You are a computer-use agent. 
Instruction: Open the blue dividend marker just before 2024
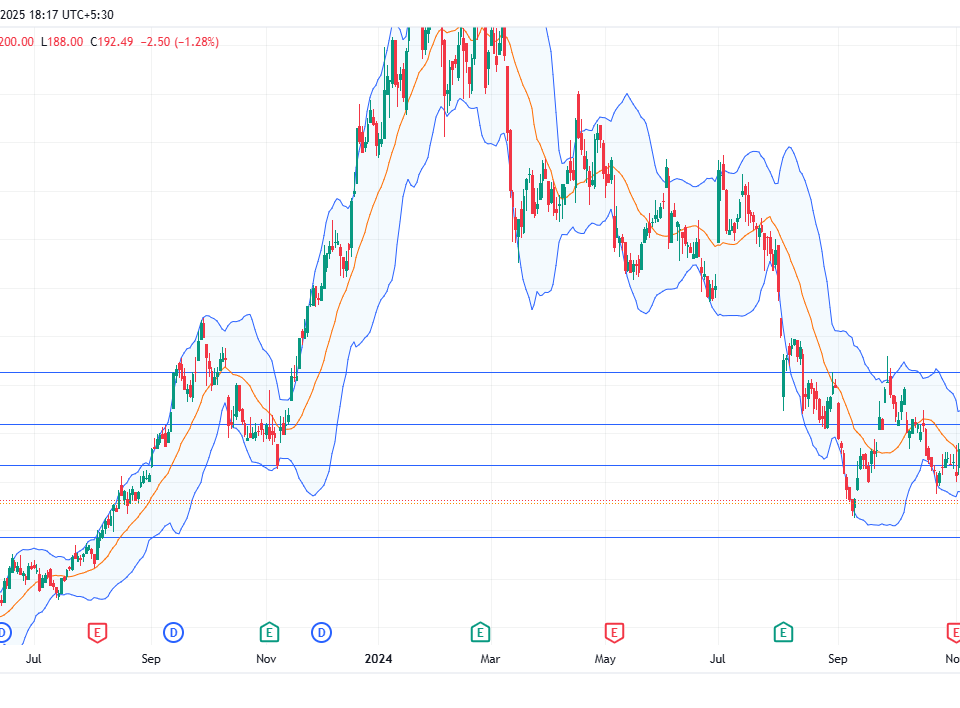(321, 632)
